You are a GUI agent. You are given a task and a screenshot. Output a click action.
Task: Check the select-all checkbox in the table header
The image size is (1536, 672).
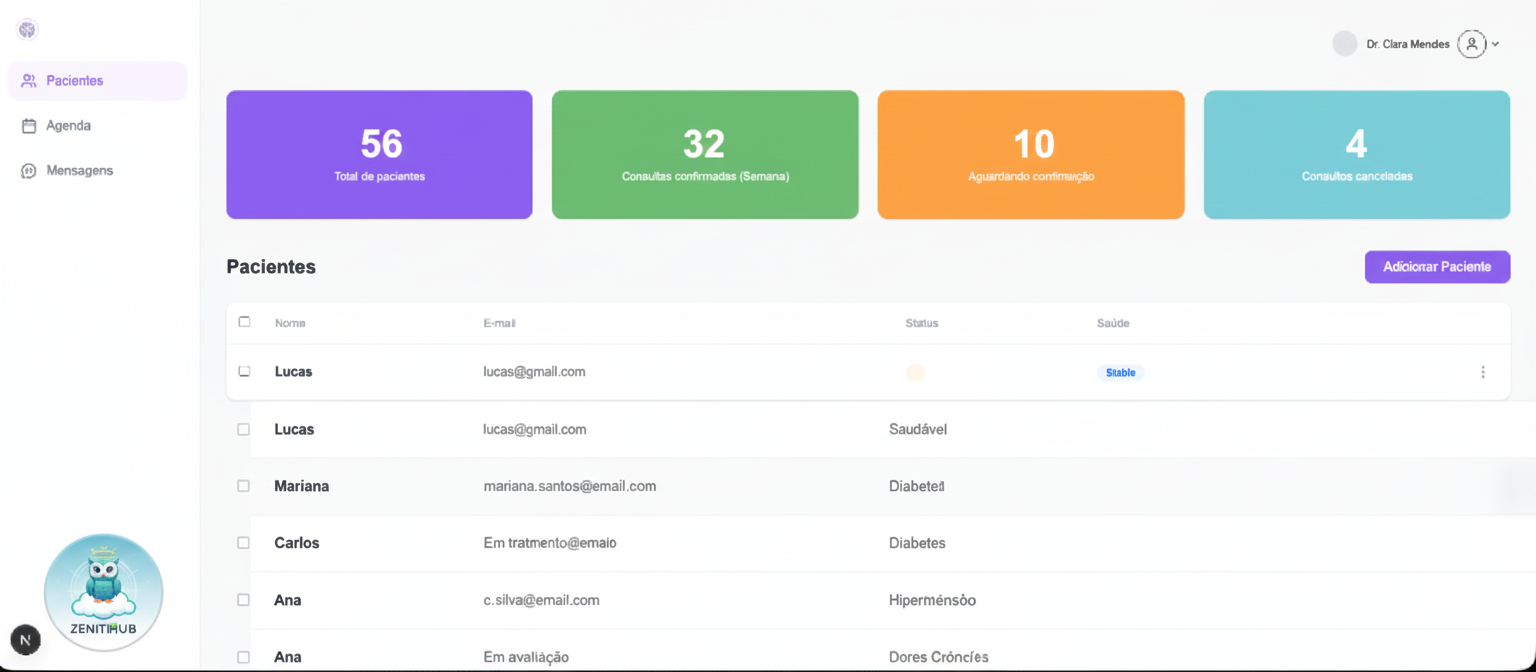pyautogui.click(x=244, y=321)
